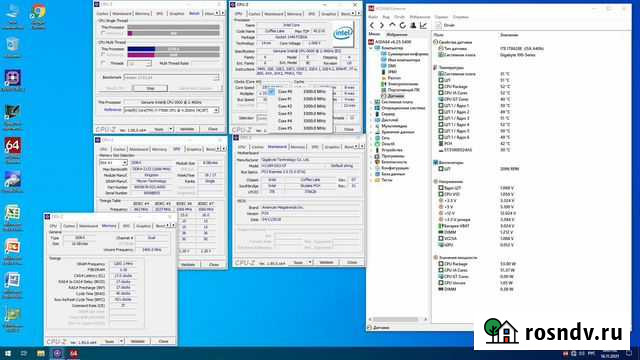Enable the Threads checkbox in CPU-Z Bench
The width and height of the screenshot is (640, 360).
(x=103, y=63)
